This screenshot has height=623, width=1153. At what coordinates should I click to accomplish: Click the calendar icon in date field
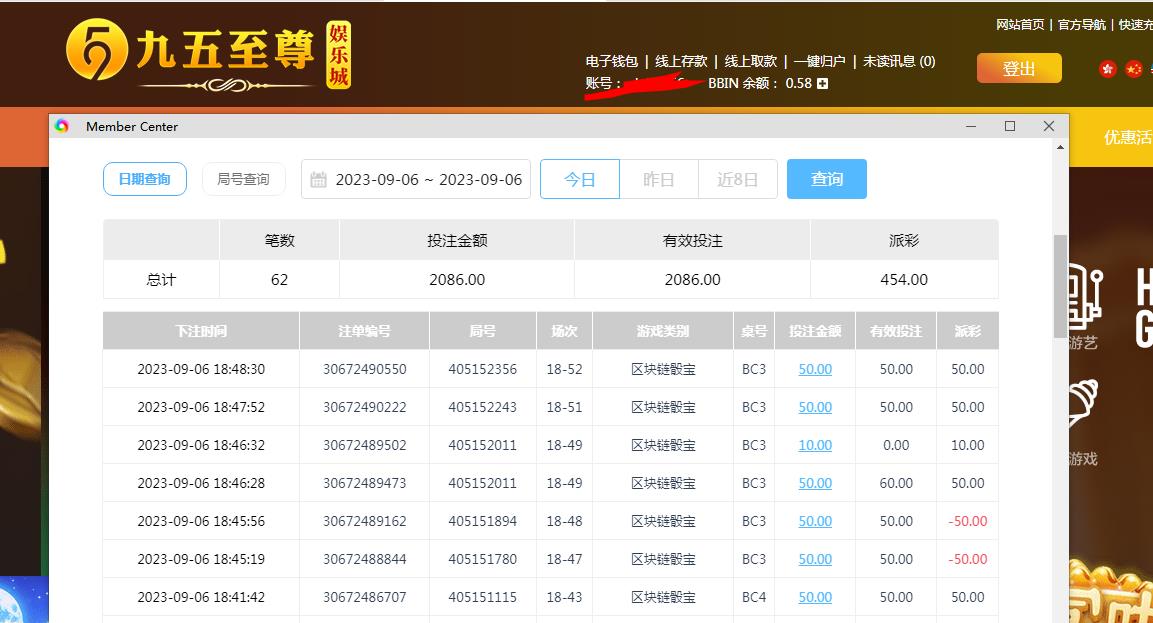coord(318,180)
